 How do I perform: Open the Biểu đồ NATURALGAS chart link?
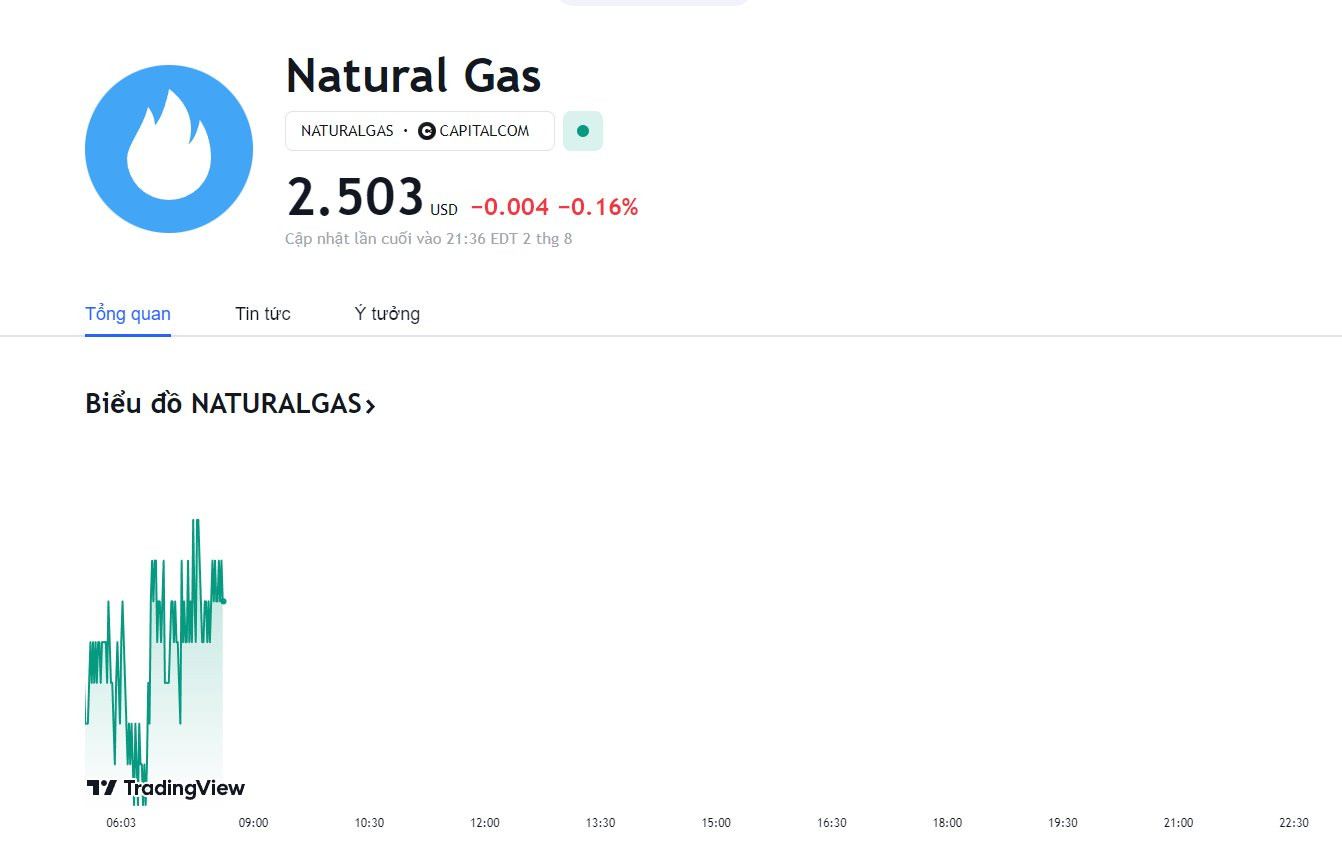222,404
